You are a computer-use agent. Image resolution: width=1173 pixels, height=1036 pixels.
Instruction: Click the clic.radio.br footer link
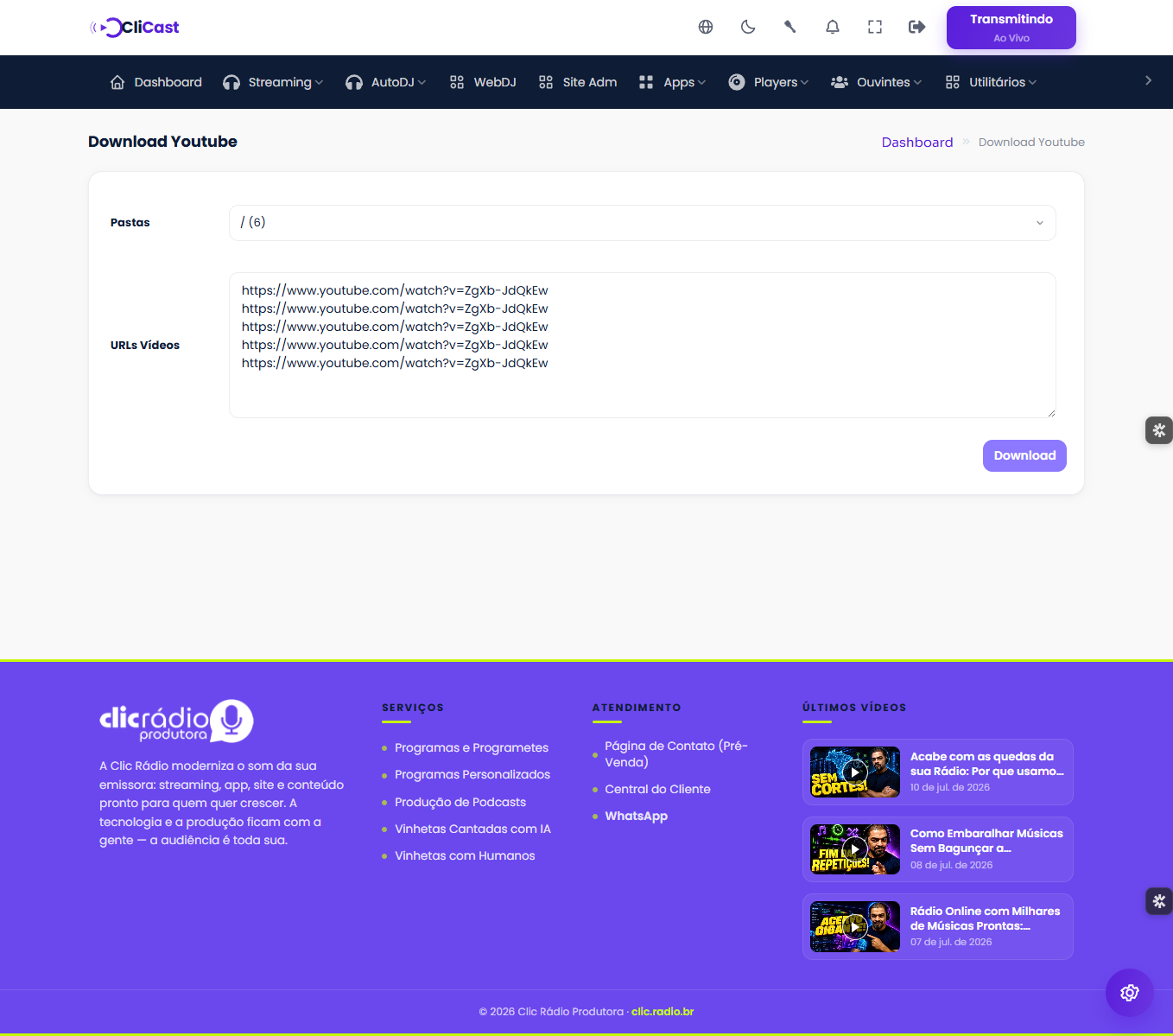click(x=663, y=1012)
